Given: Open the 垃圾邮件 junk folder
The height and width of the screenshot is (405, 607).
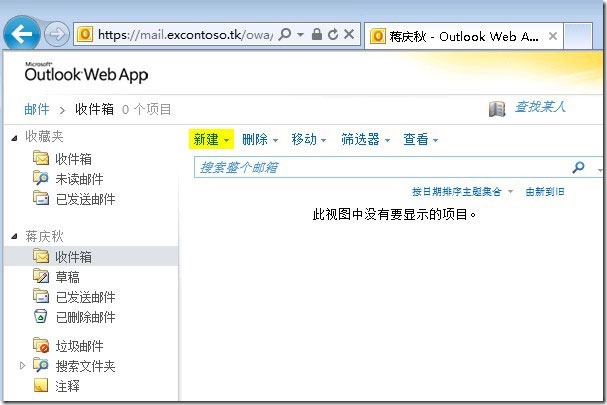Looking at the screenshot, I should [80, 346].
